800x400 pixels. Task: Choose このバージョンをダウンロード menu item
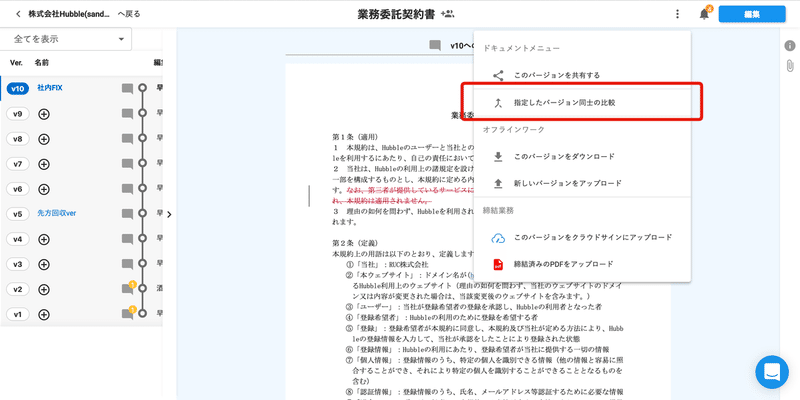click(582, 157)
